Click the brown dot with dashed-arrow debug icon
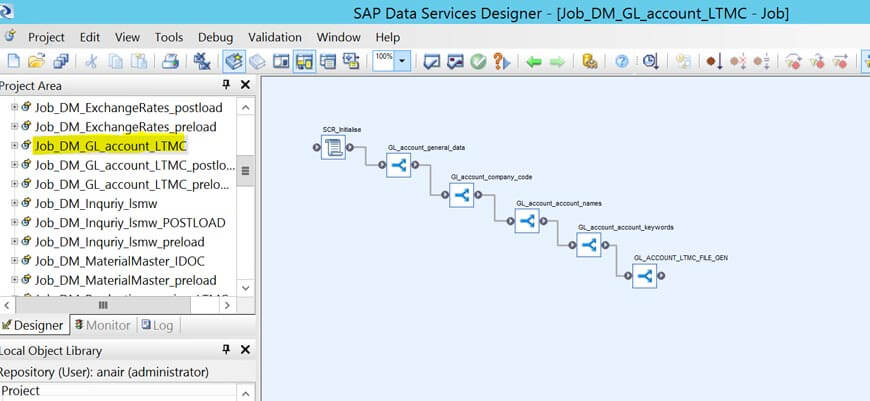Viewport: 870px width, 401px height. (761, 62)
